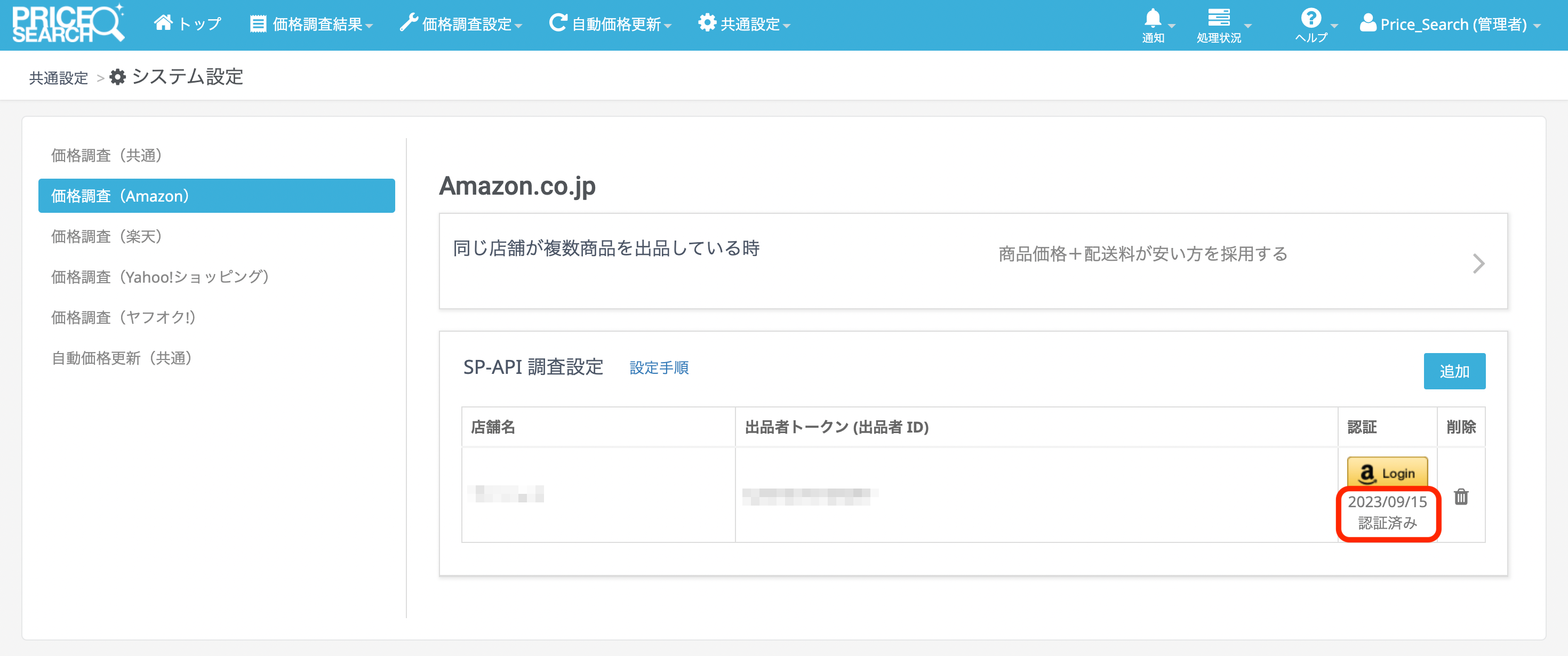Delete store row with trash icon
Screen dimensions: 1568x656
tap(1461, 497)
